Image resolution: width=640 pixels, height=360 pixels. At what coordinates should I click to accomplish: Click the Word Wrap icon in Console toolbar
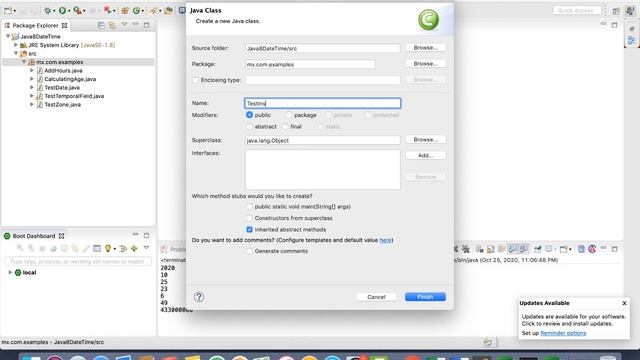click(x=502, y=249)
